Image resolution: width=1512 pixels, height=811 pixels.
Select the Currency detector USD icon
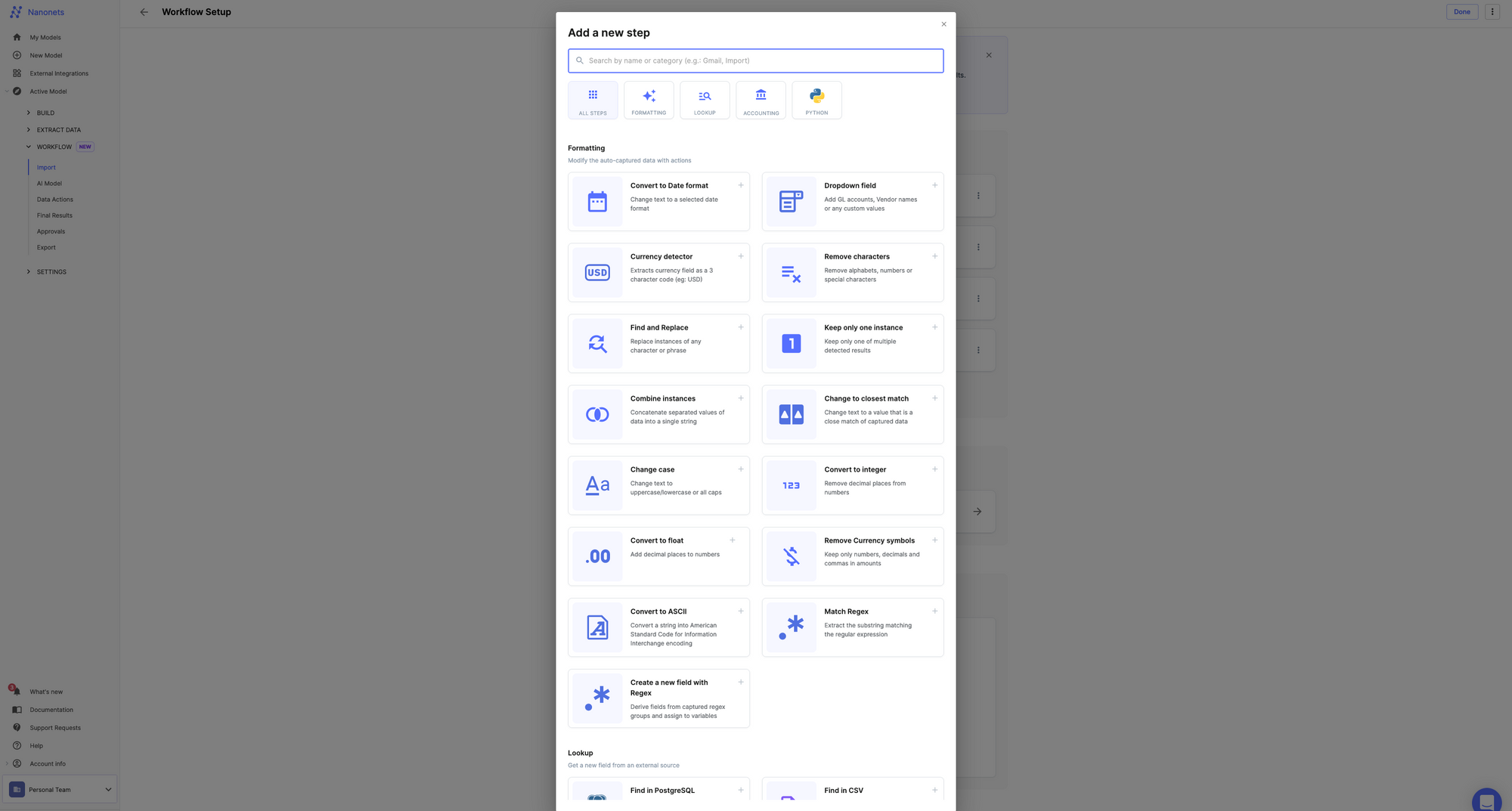597,273
